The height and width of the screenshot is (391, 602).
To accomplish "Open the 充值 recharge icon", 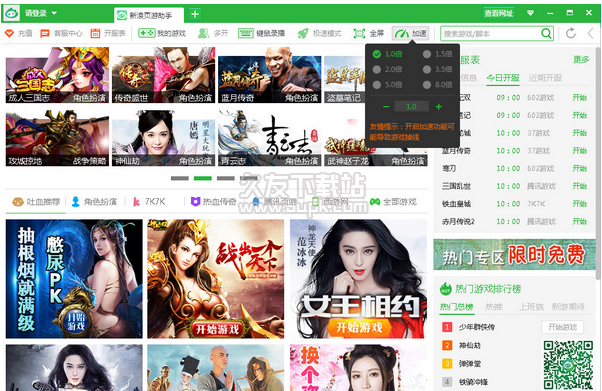I will [x=9, y=33].
